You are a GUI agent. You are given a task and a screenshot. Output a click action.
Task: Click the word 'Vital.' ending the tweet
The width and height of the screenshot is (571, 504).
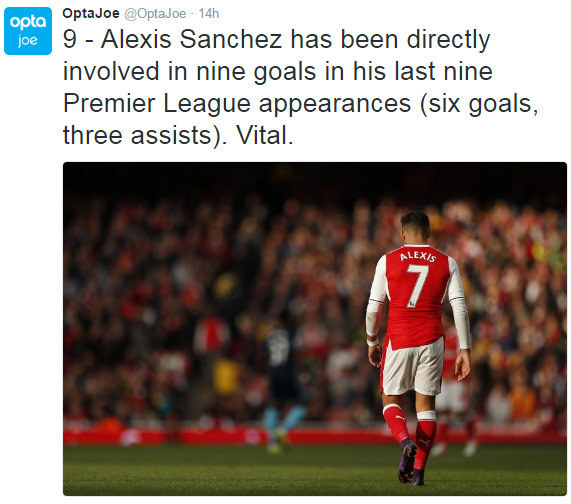[264, 135]
